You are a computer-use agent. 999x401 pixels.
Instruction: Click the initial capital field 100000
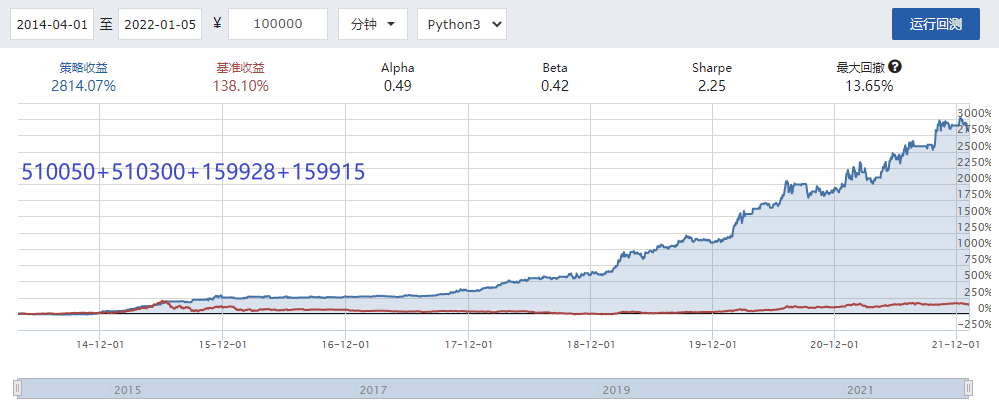(x=278, y=24)
